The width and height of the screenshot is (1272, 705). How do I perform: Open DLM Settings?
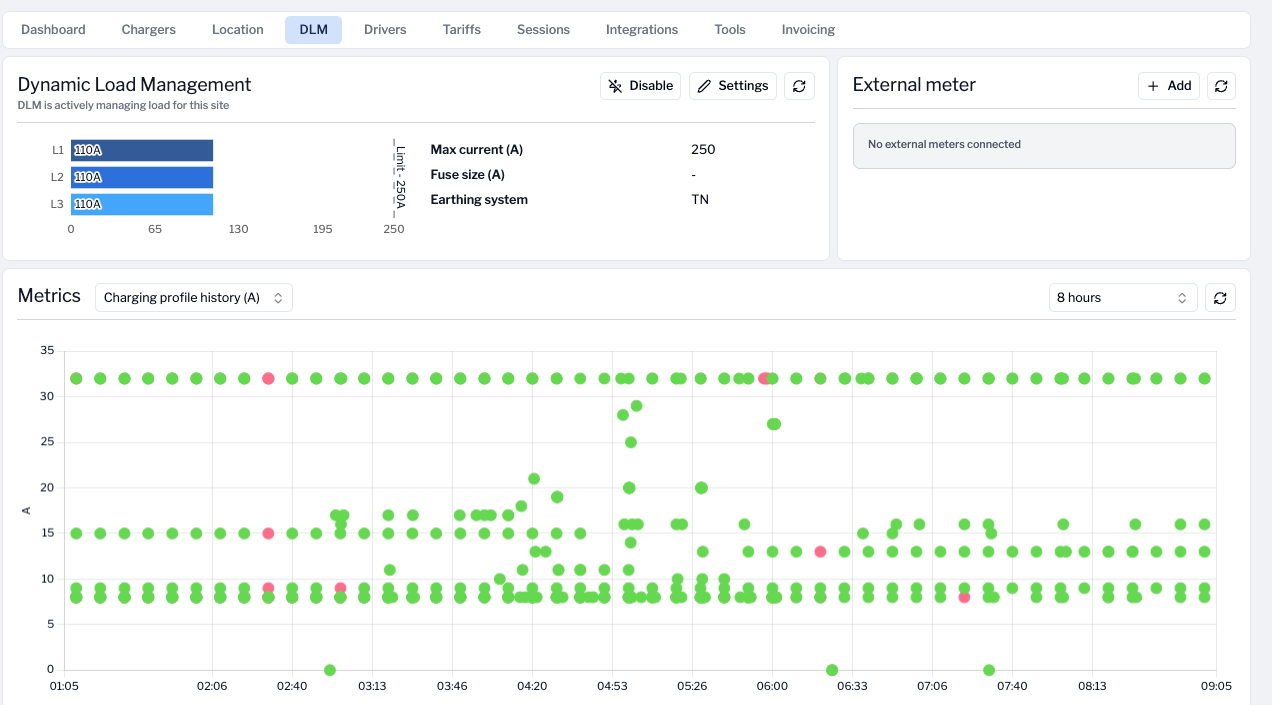pyautogui.click(x=733, y=85)
